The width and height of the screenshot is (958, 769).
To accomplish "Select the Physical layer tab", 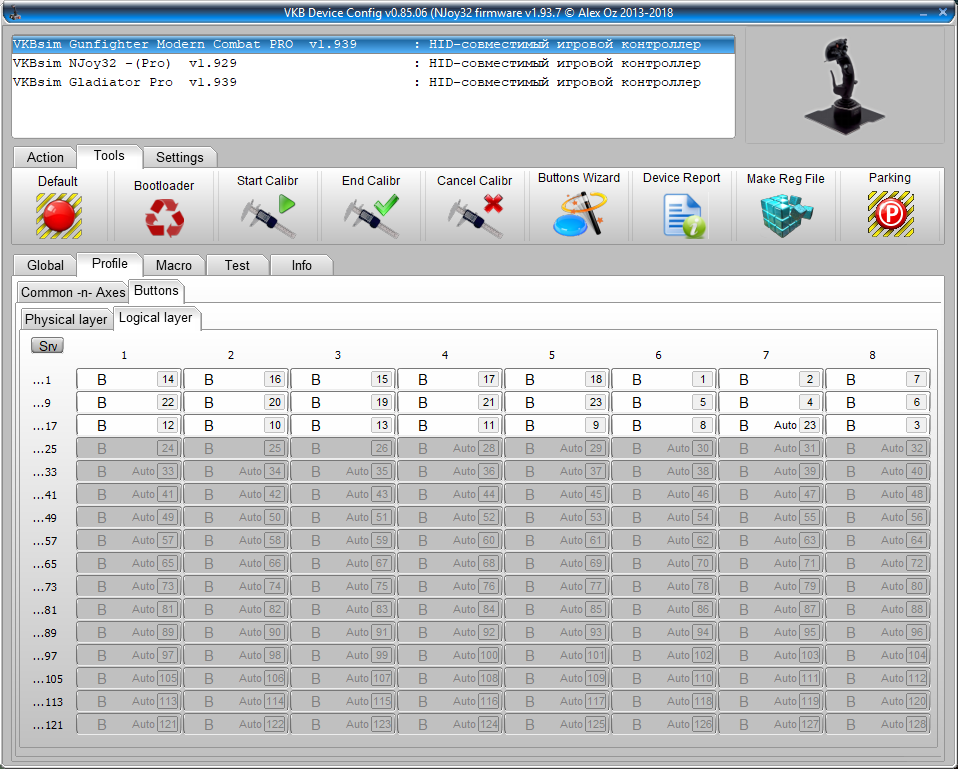I will [66, 319].
